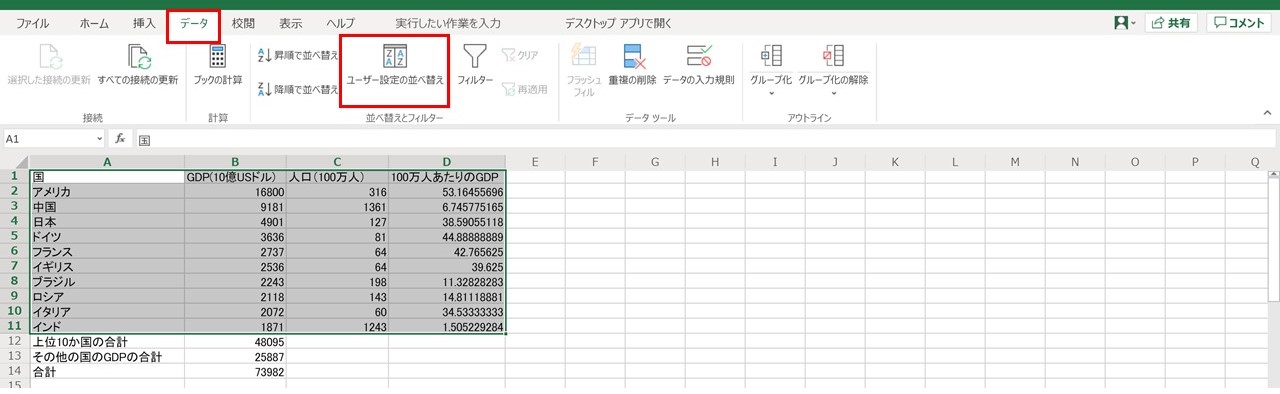Click cell containing ロシア

[107, 296]
